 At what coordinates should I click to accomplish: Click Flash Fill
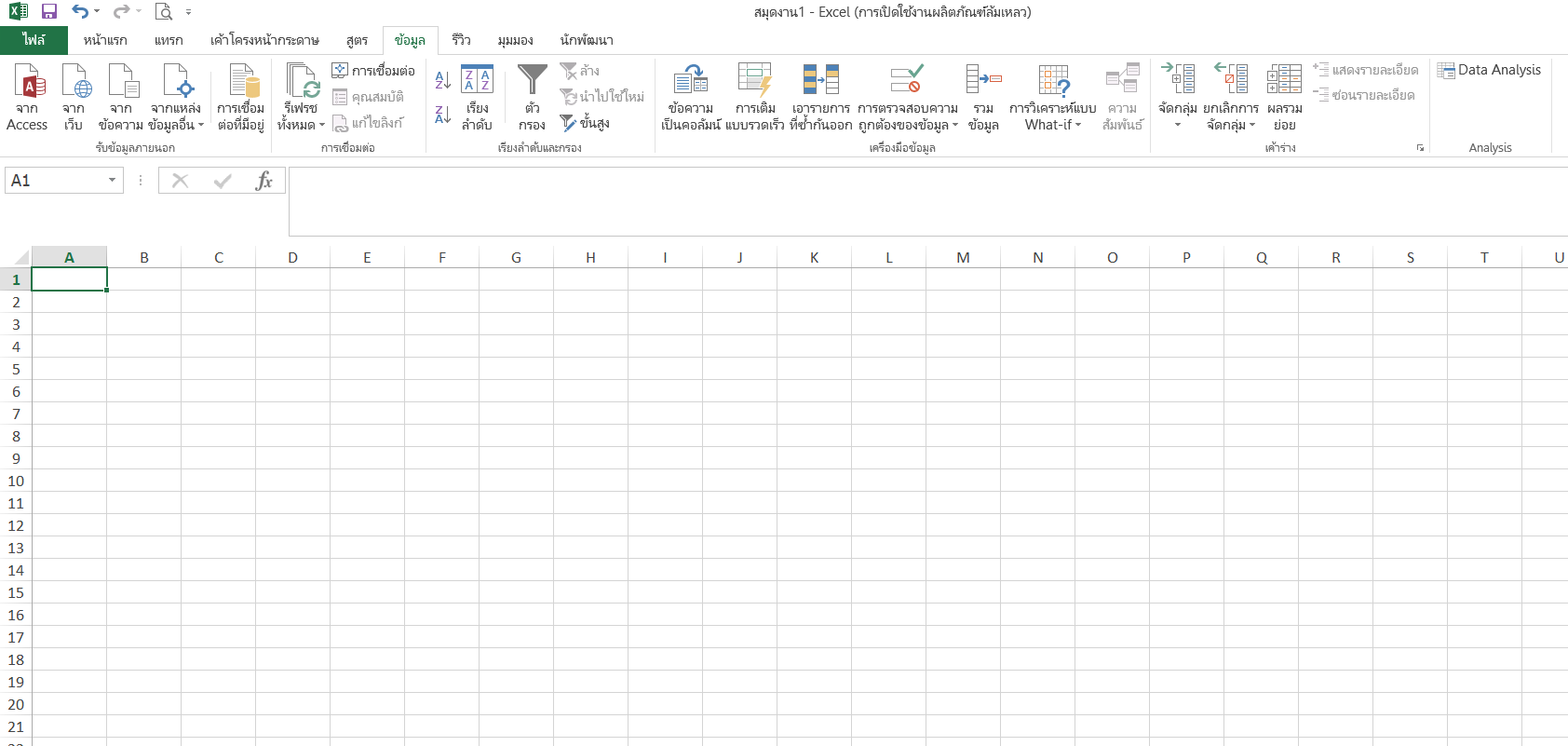(x=755, y=98)
